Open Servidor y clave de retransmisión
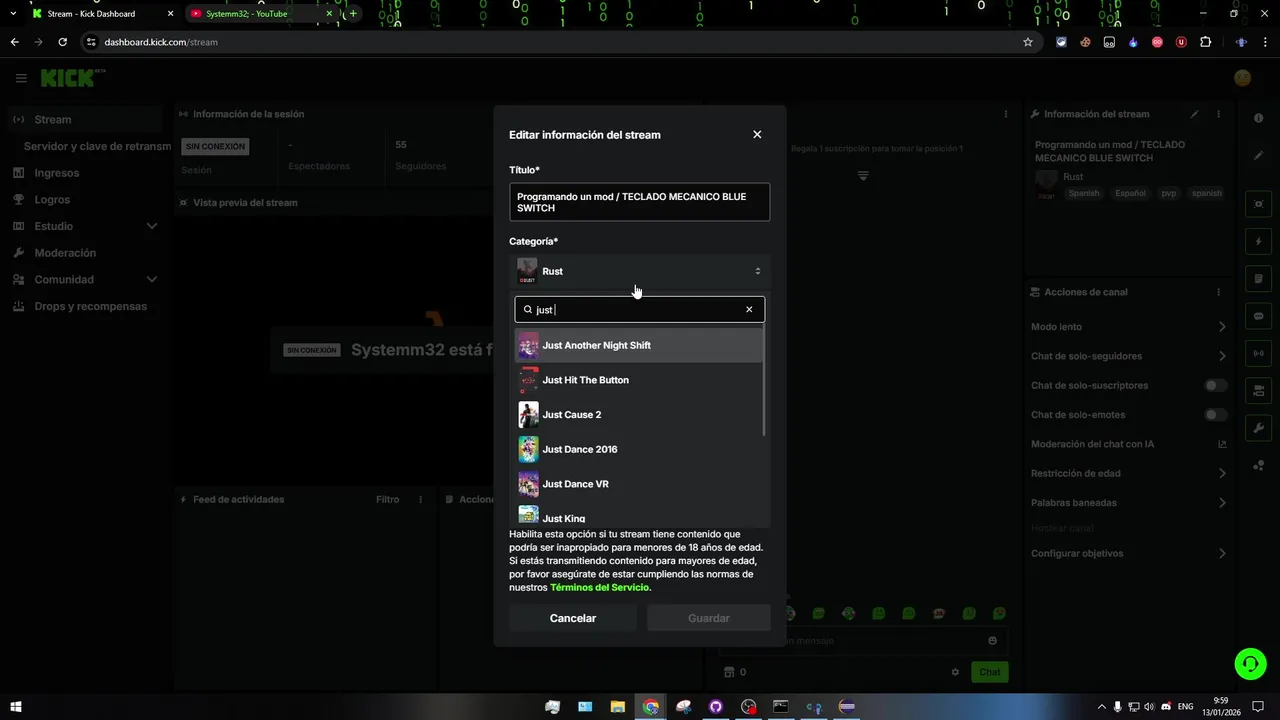The image size is (1280, 720). click(x=97, y=146)
